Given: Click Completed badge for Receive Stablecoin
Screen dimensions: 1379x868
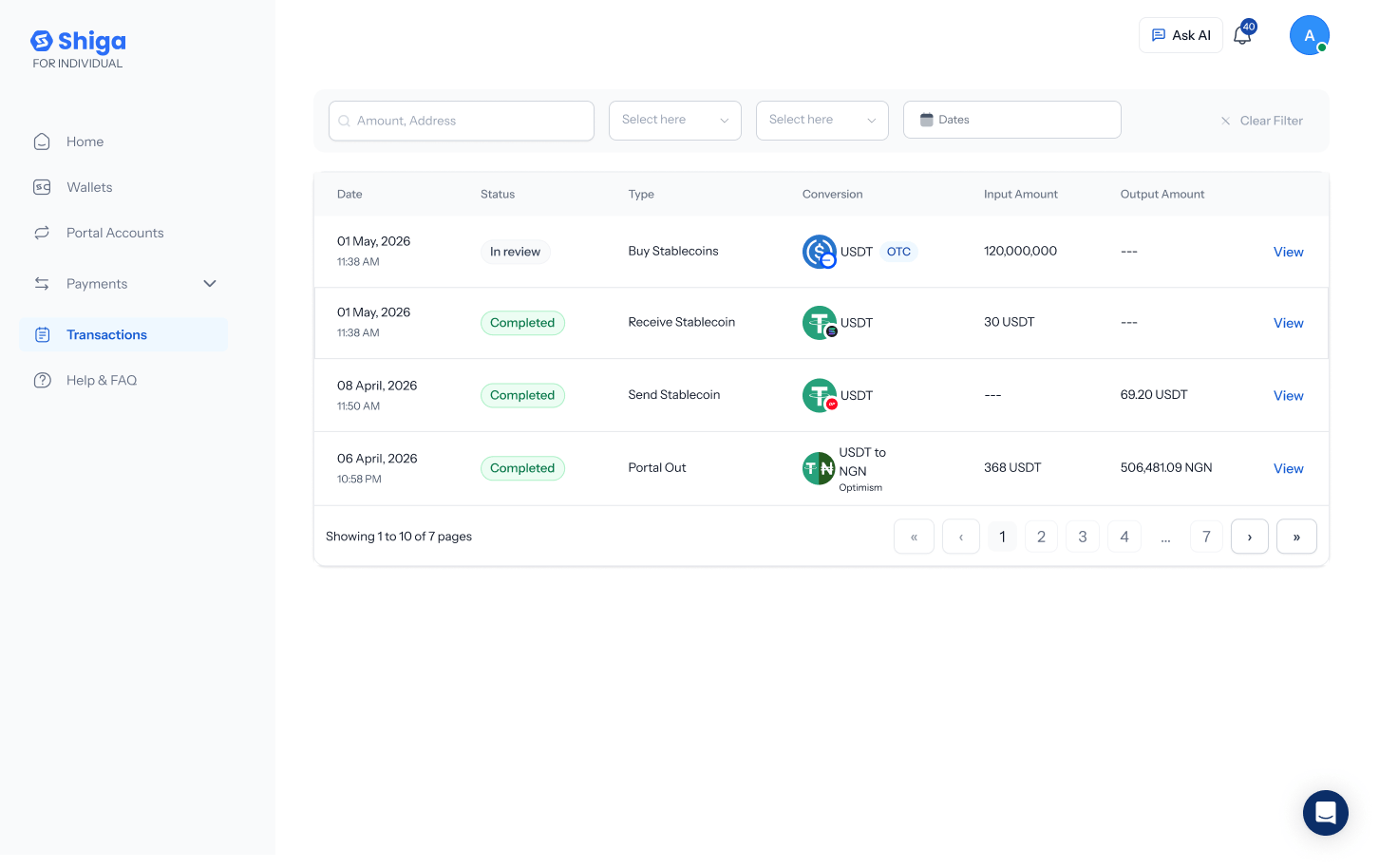Looking at the screenshot, I should 522,323.
